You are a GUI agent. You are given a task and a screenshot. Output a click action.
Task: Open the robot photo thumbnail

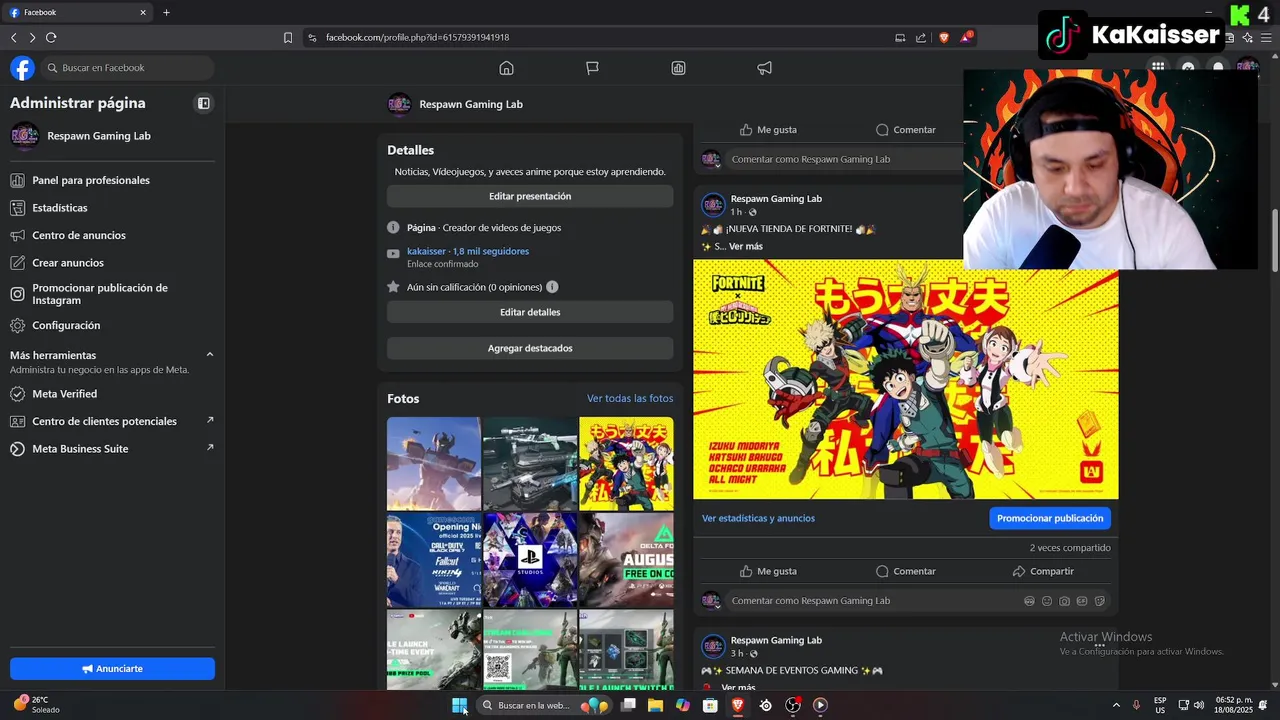pyautogui.click(x=434, y=464)
